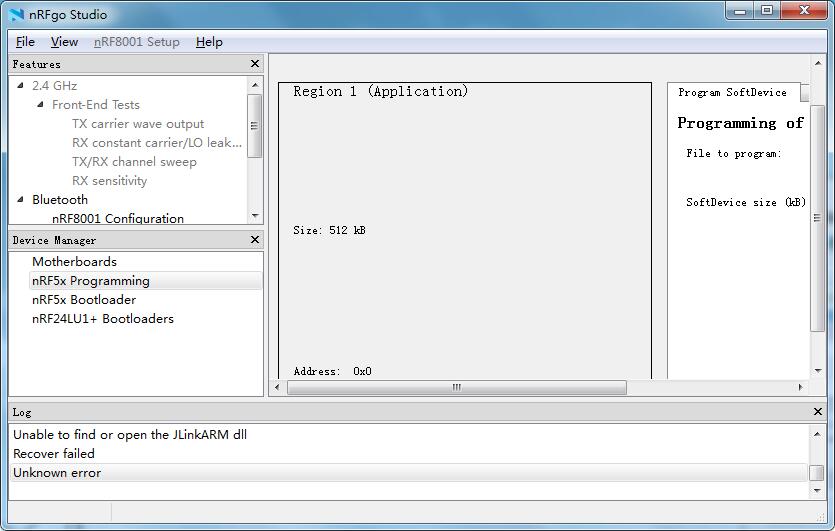Close the Log panel
This screenshot has height=531, width=835.
tap(818, 411)
